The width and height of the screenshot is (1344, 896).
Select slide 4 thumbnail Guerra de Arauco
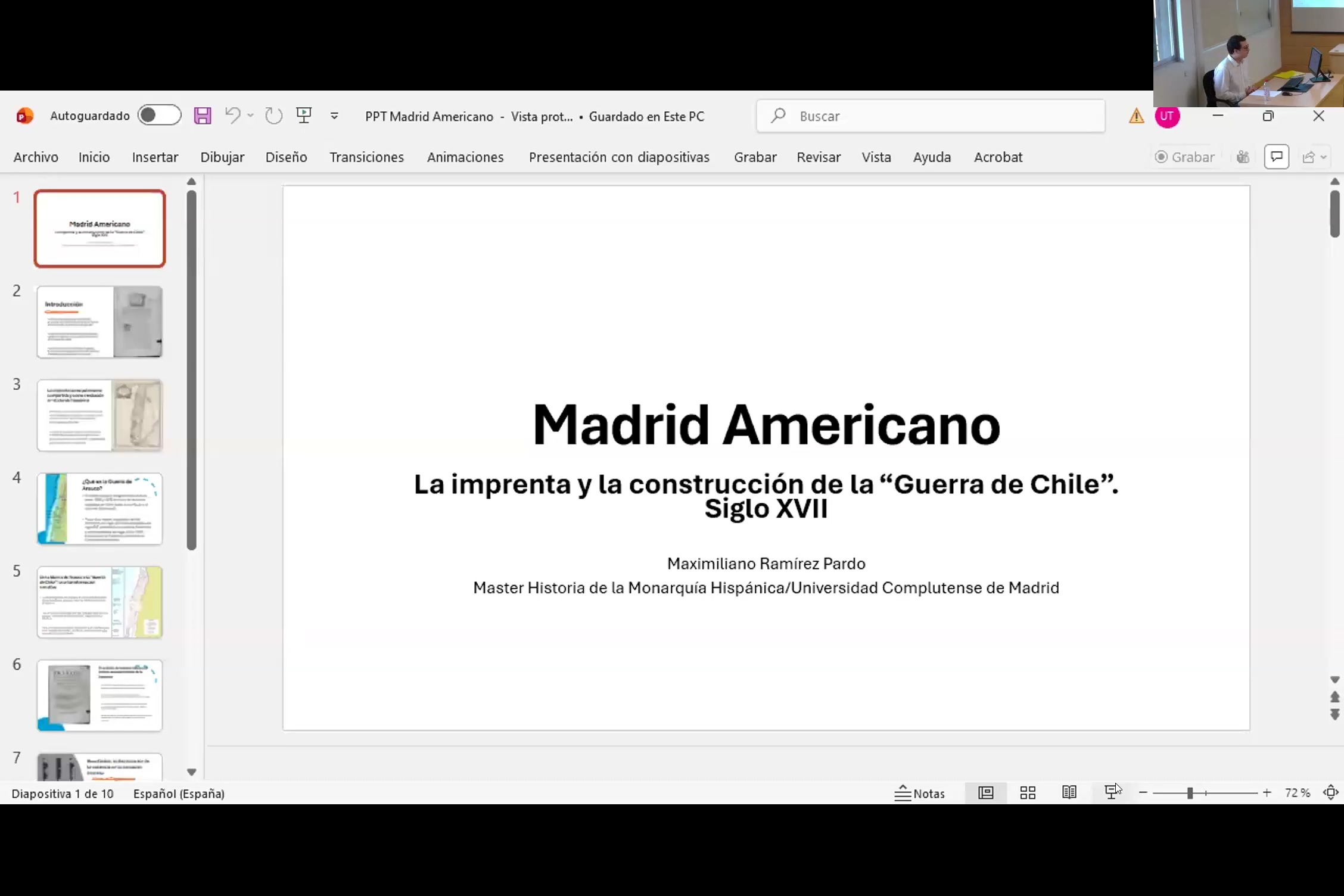99,509
